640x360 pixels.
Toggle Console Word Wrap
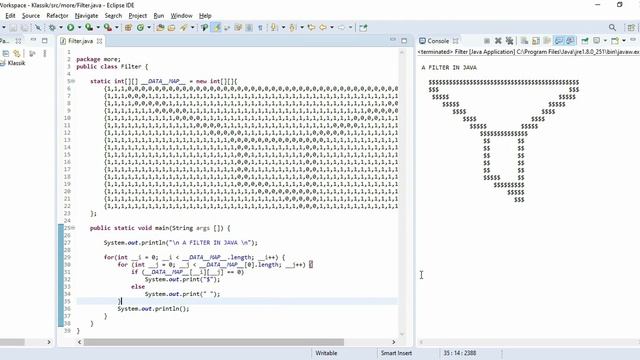(547, 41)
